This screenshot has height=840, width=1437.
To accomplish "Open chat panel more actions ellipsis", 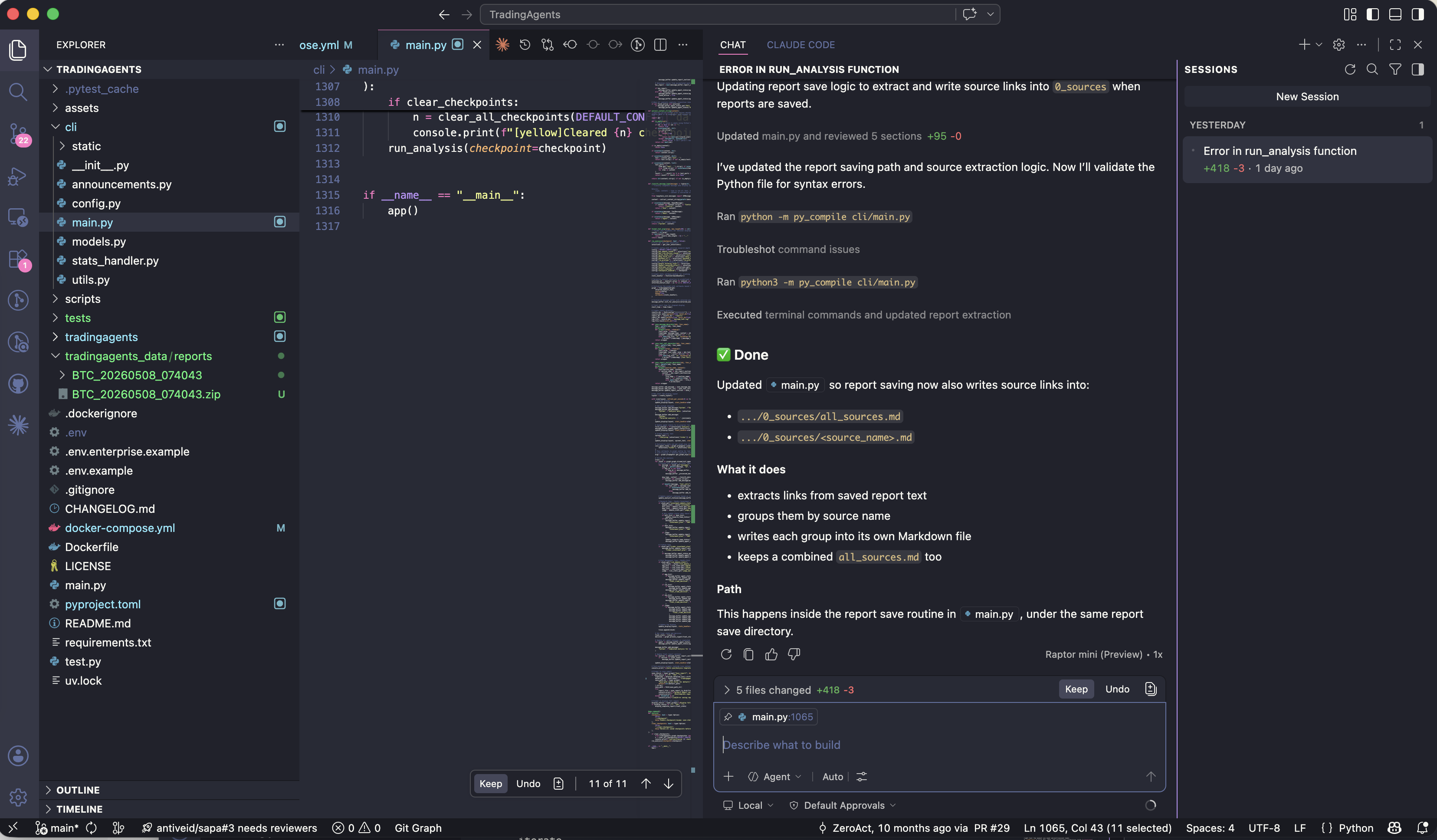I will click(x=1361, y=45).
